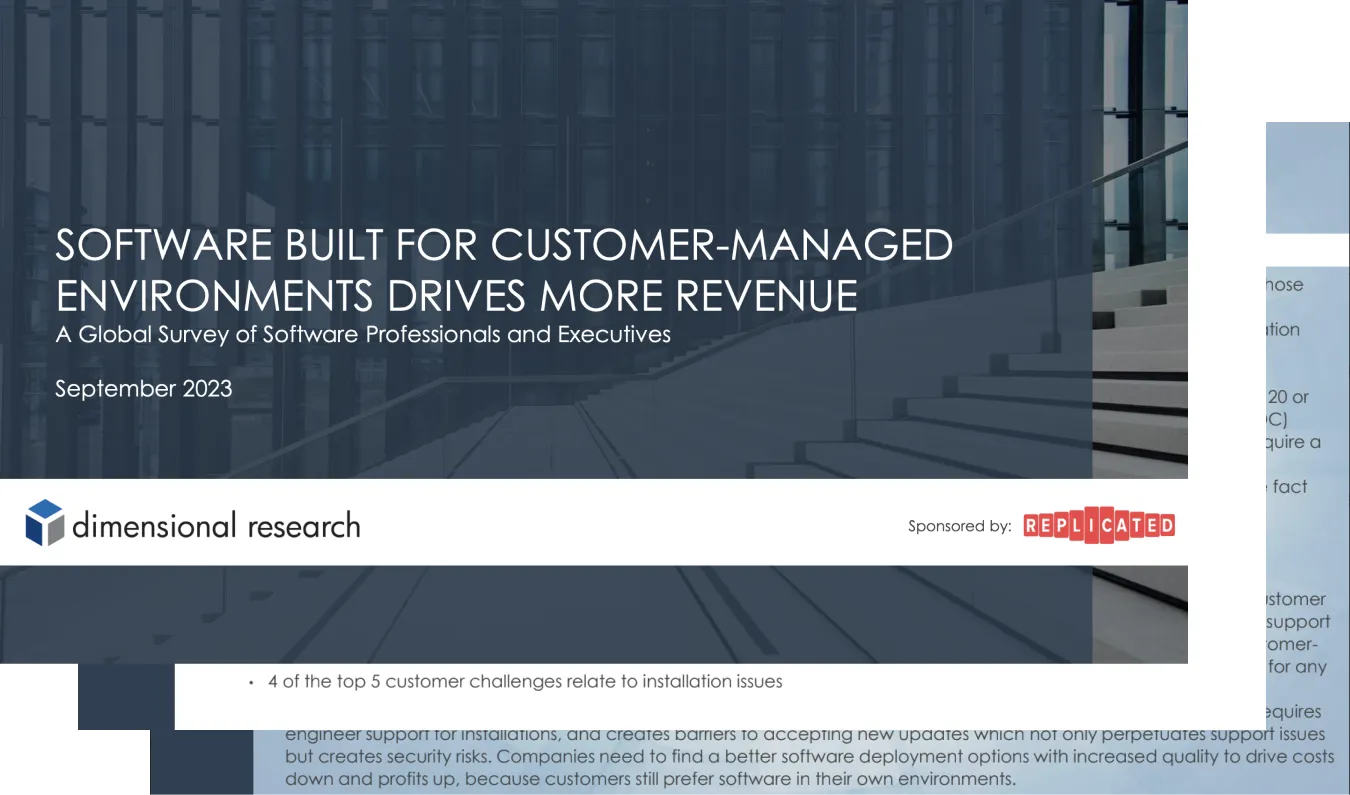Click the line starting "but creates security risks"
This screenshot has height=795, width=1350.
809,757
